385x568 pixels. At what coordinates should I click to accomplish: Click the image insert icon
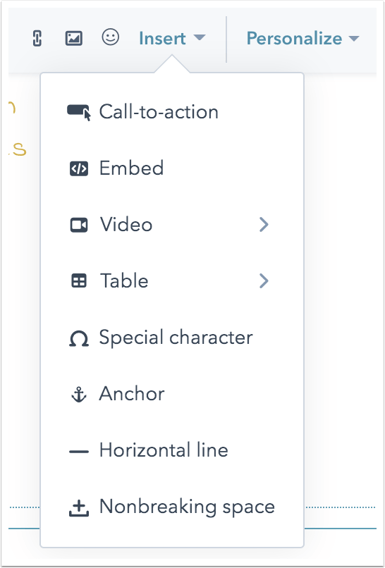[74, 38]
